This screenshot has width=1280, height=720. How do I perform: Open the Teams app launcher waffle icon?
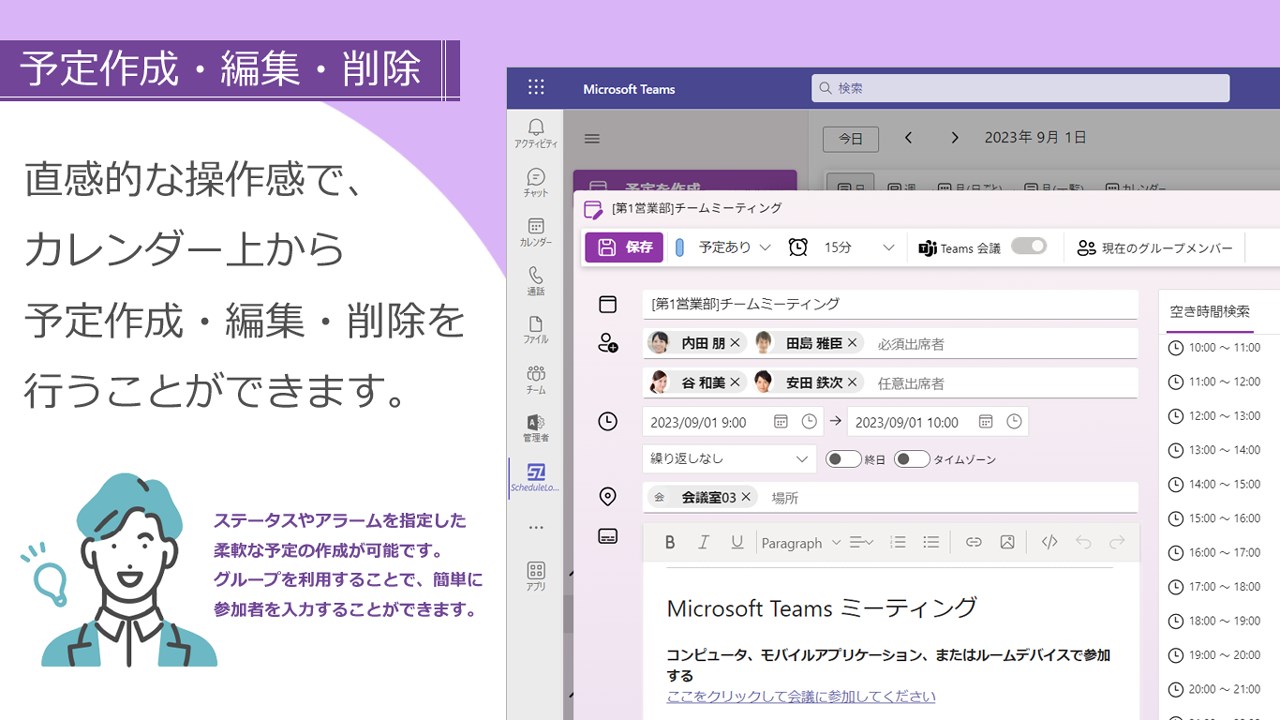click(536, 88)
